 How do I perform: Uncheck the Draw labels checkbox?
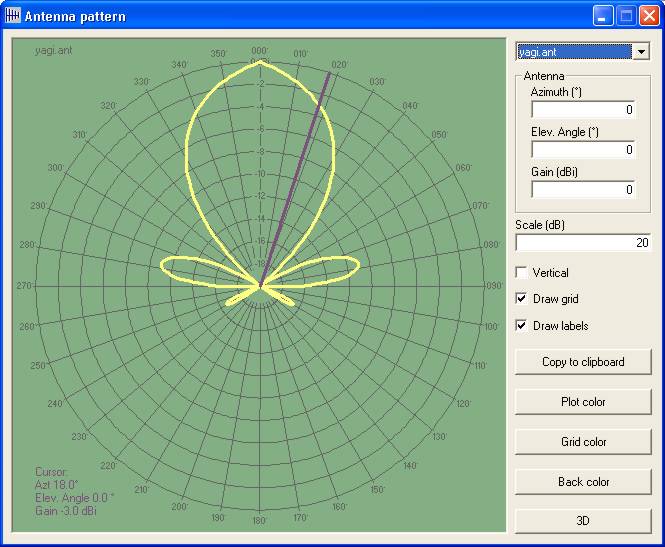coord(521,326)
